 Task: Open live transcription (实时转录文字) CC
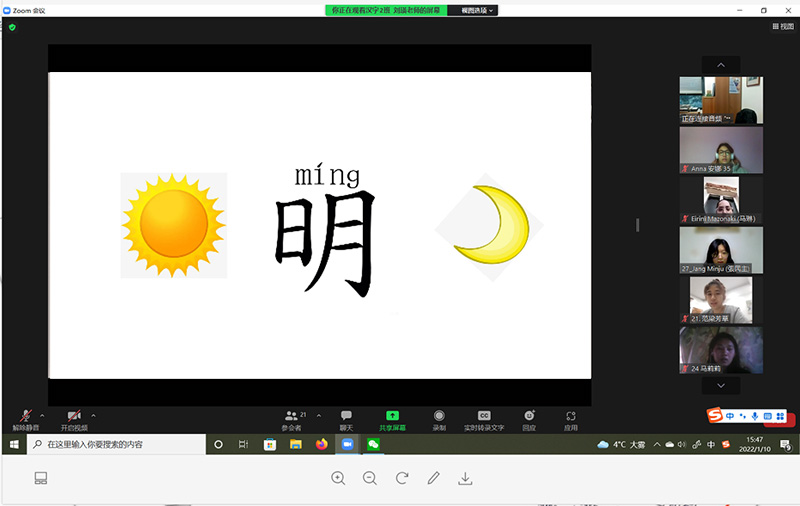point(484,418)
